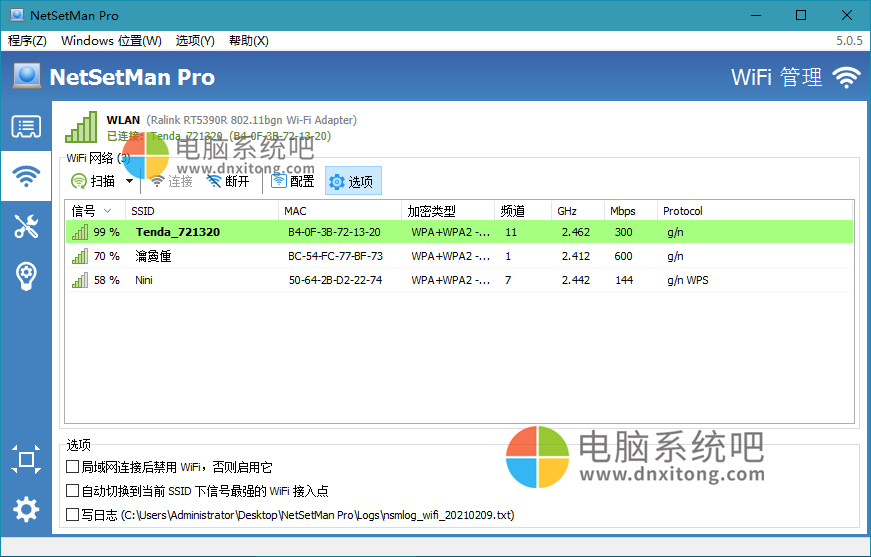Sort by the 加密类型 column header

pos(448,211)
